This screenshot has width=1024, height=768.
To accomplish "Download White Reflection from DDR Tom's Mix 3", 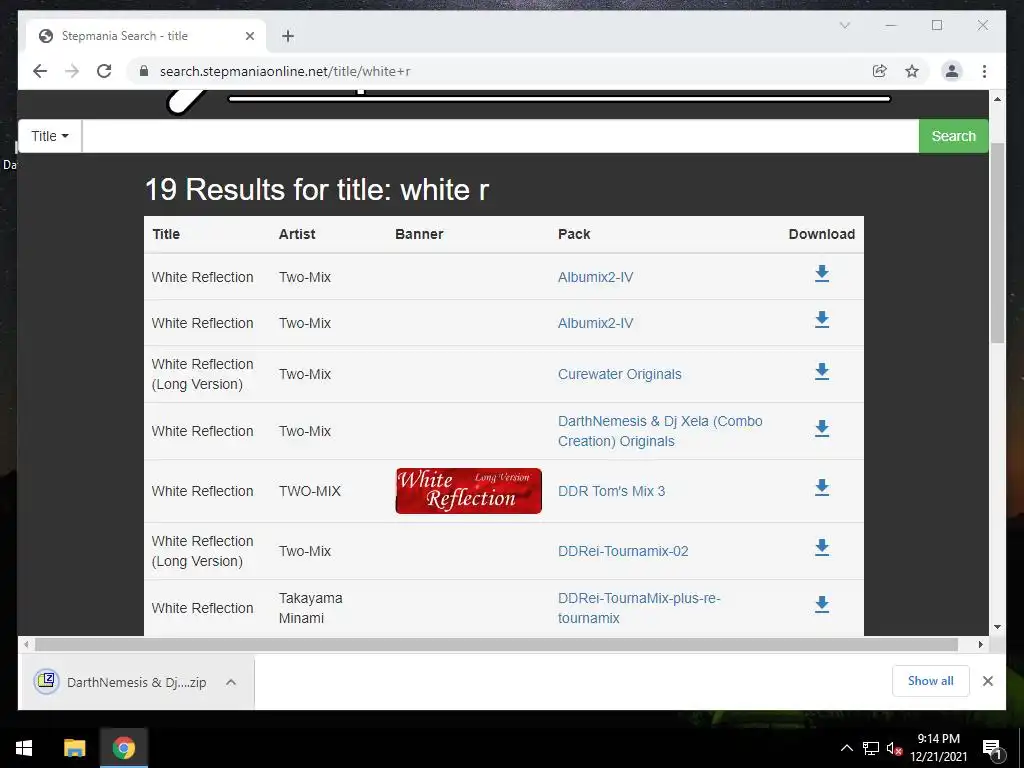I will 822,488.
